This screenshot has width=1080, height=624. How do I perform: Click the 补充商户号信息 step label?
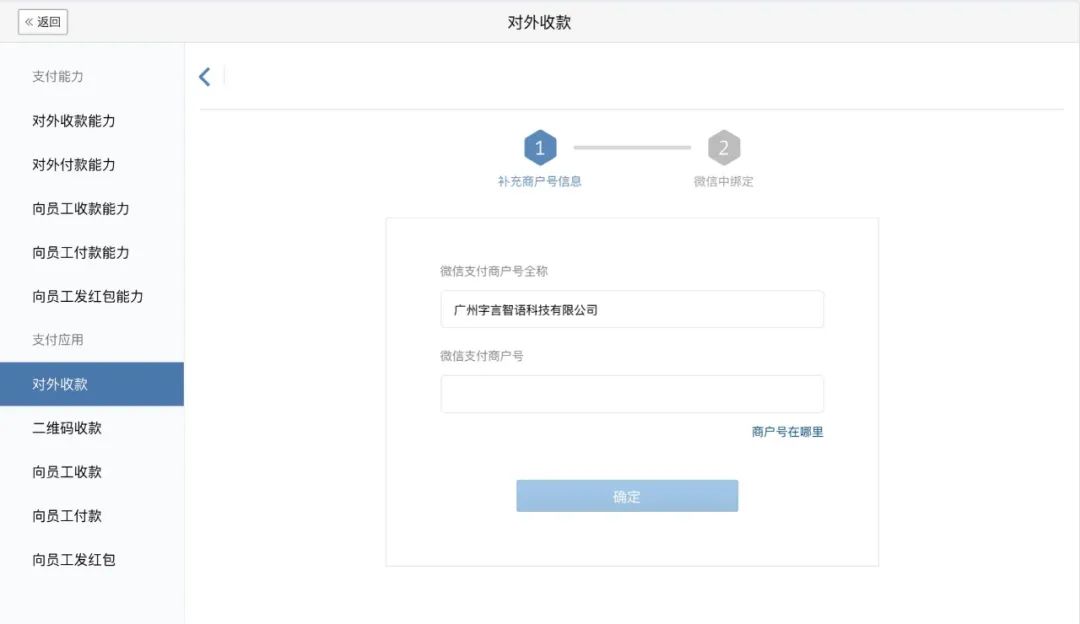540,182
